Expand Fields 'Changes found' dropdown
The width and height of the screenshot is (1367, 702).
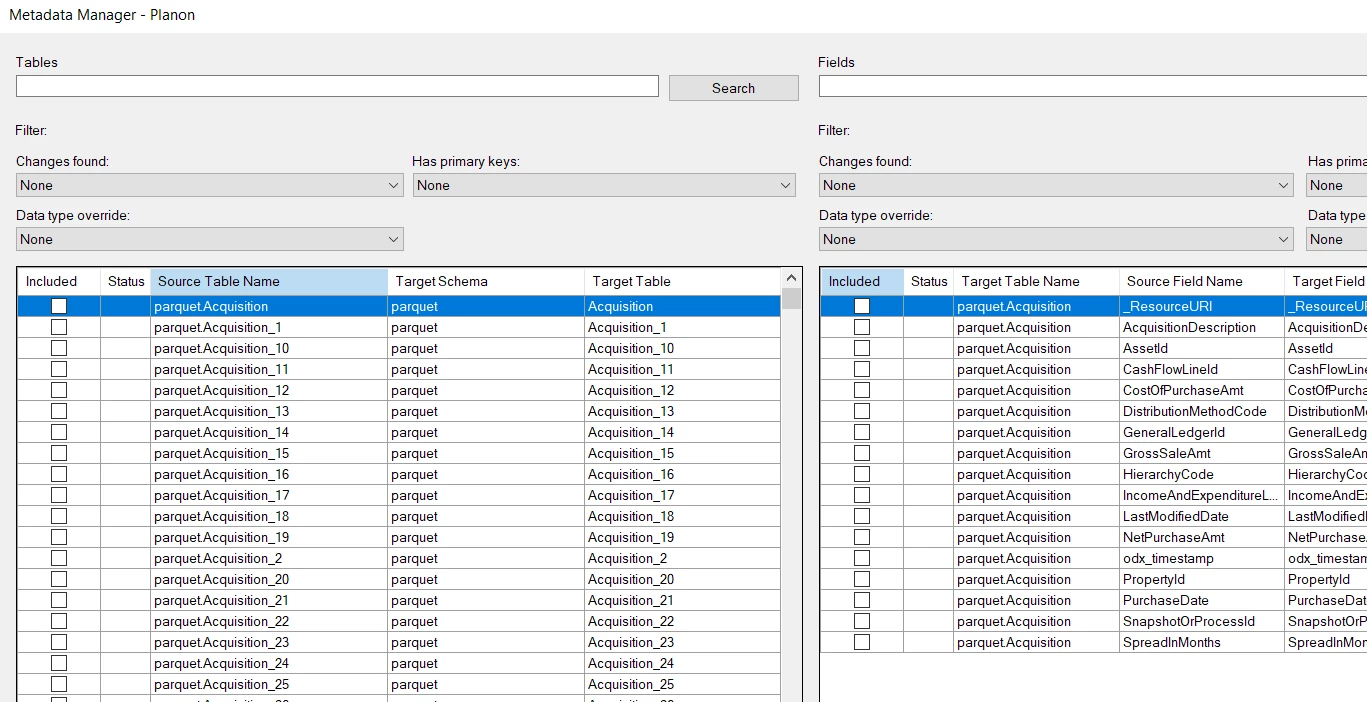tap(1056, 185)
